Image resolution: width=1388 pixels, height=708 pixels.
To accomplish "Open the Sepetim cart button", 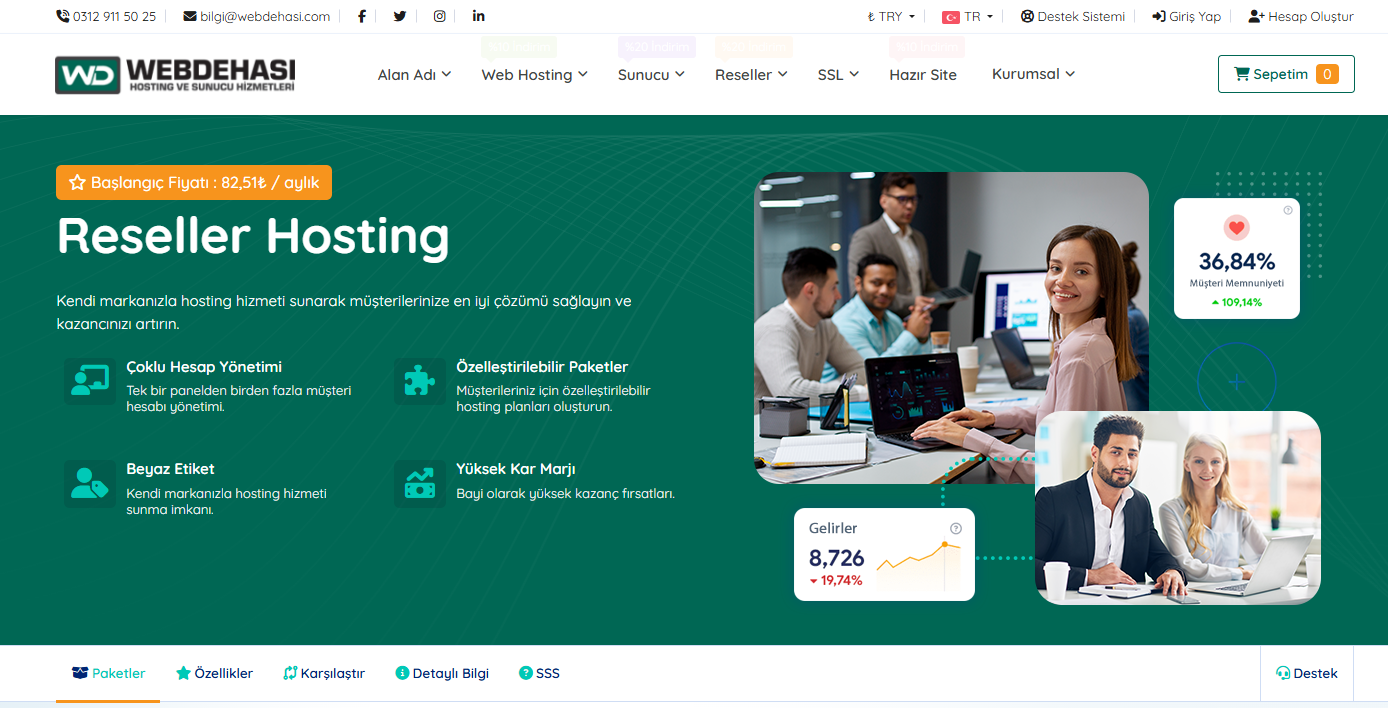I will click(1285, 74).
